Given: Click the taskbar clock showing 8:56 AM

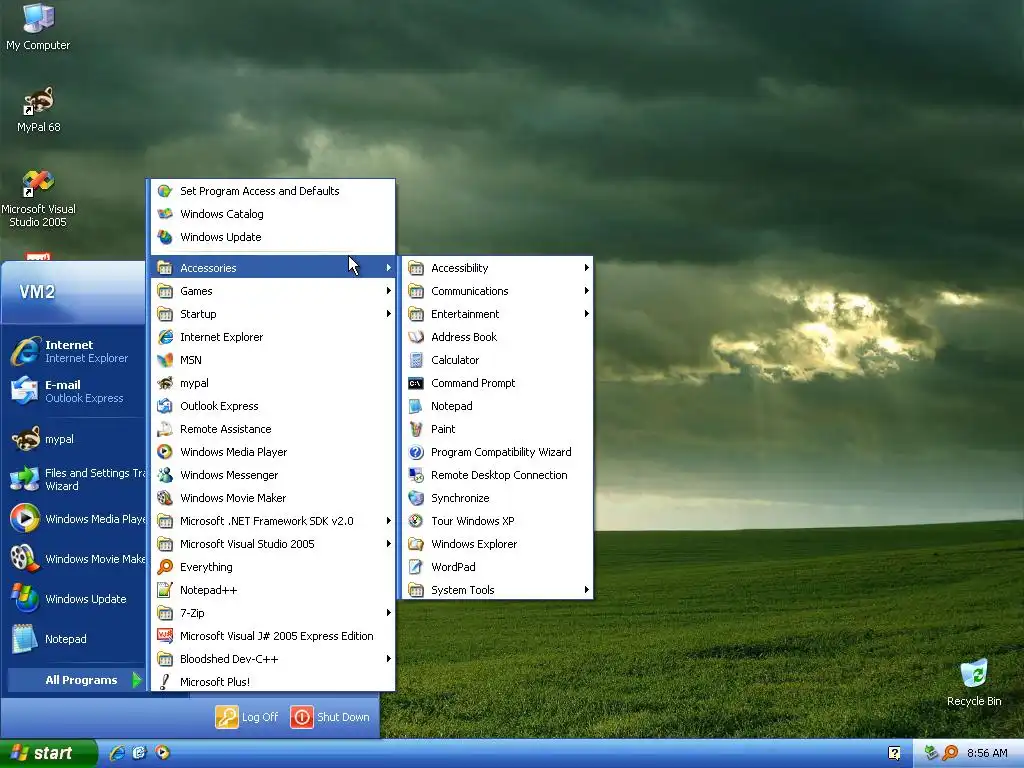Looking at the screenshot, I should [987, 754].
